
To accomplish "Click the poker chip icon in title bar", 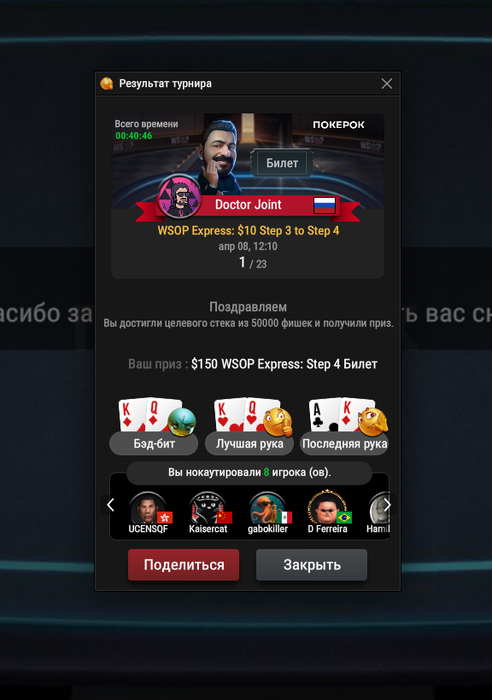I will click(x=107, y=83).
